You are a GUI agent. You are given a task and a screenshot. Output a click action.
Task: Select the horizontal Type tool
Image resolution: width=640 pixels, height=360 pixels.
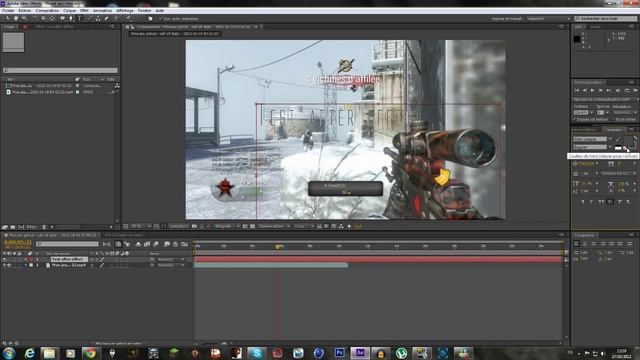point(80,18)
